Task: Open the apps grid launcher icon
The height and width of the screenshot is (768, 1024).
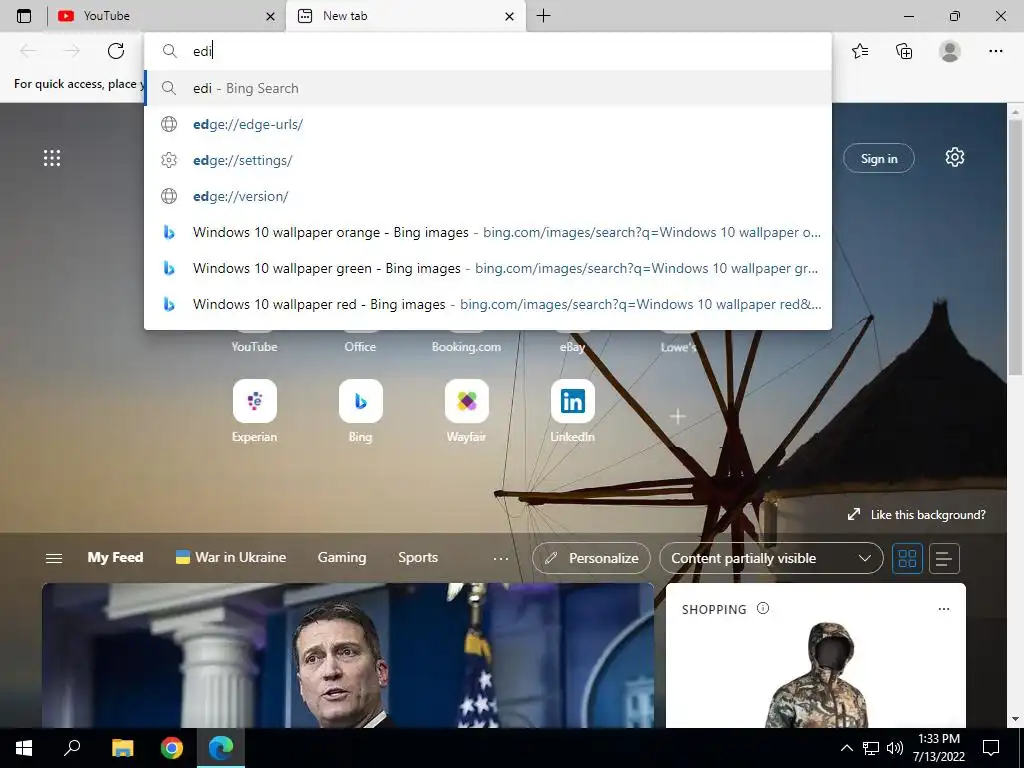Action: click(x=52, y=158)
